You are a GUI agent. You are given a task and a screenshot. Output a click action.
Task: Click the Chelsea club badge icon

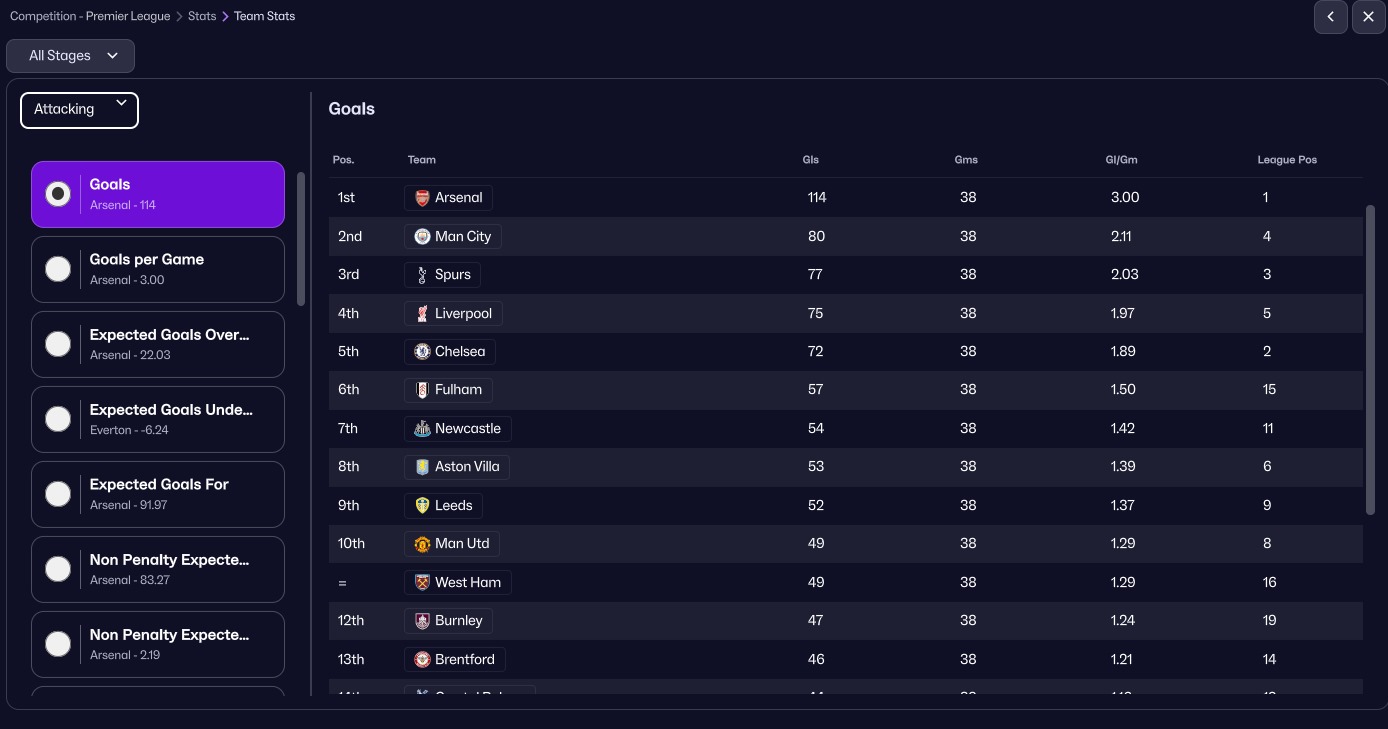click(x=422, y=352)
